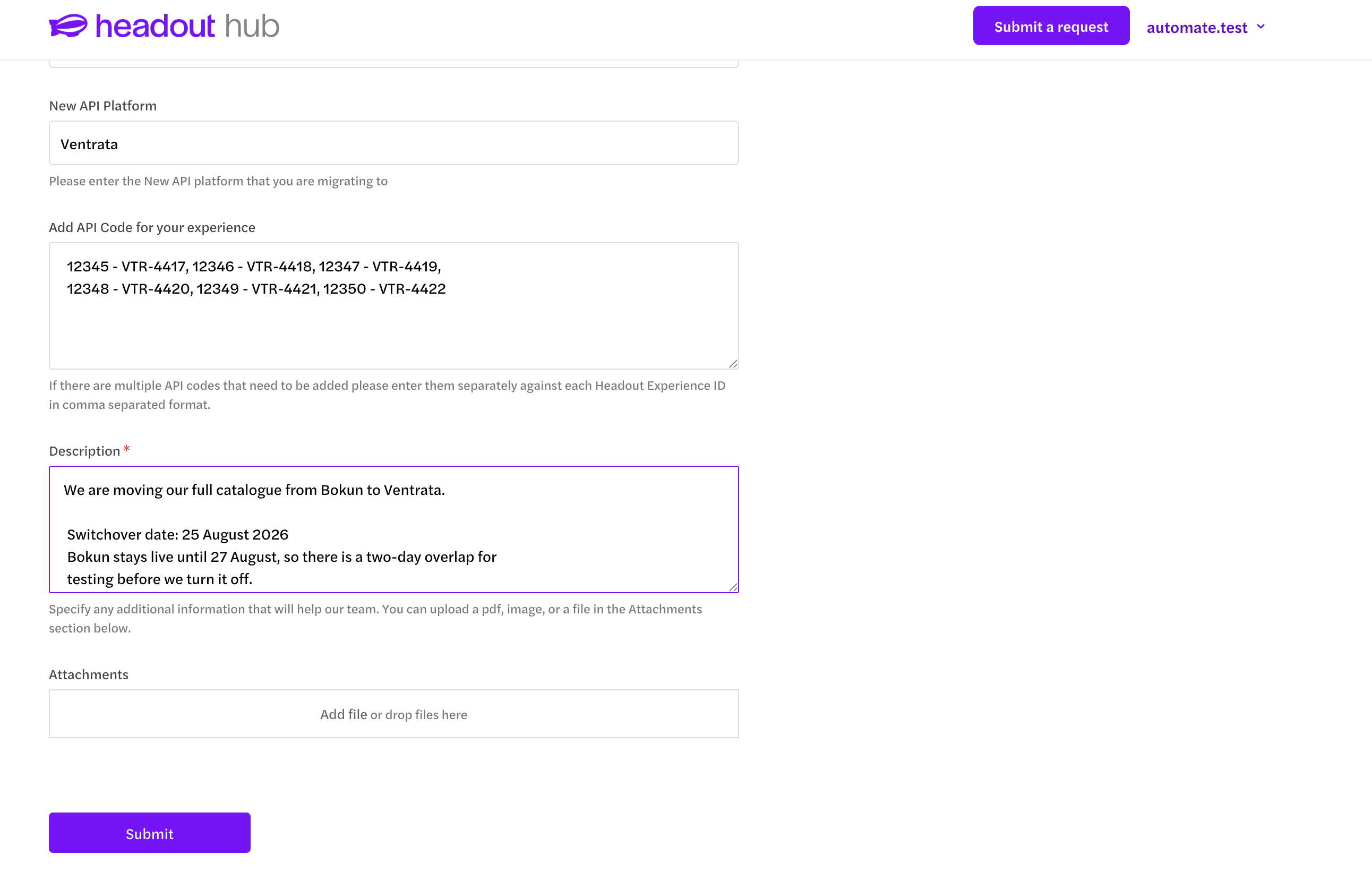The width and height of the screenshot is (1372, 872).
Task: Submit the form with the Submit button
Action: (150, 833)
